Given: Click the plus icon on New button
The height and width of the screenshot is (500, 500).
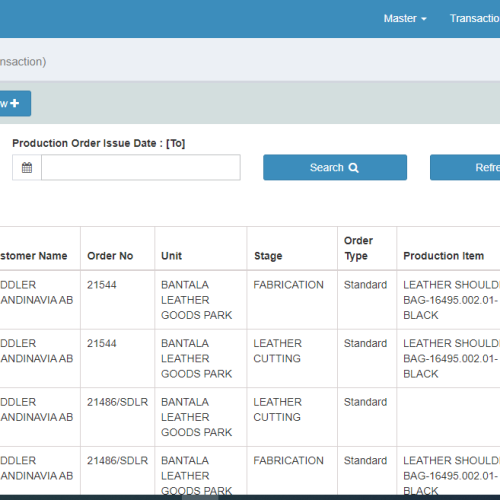Looking at the screenshot, I should (15, 103).
